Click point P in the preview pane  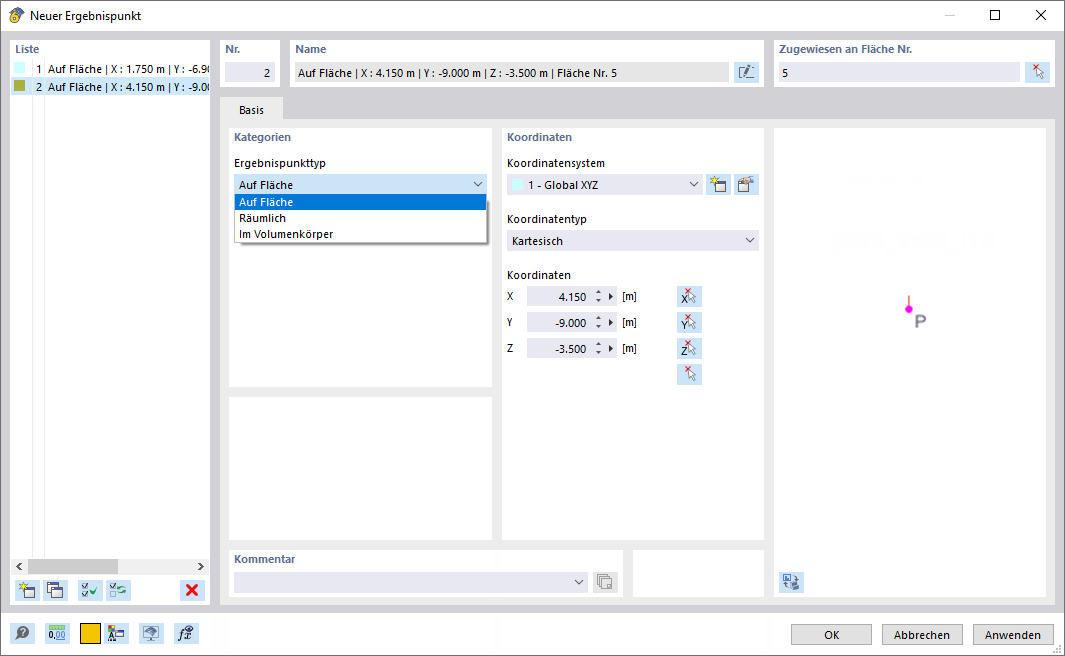coord(909,309)
